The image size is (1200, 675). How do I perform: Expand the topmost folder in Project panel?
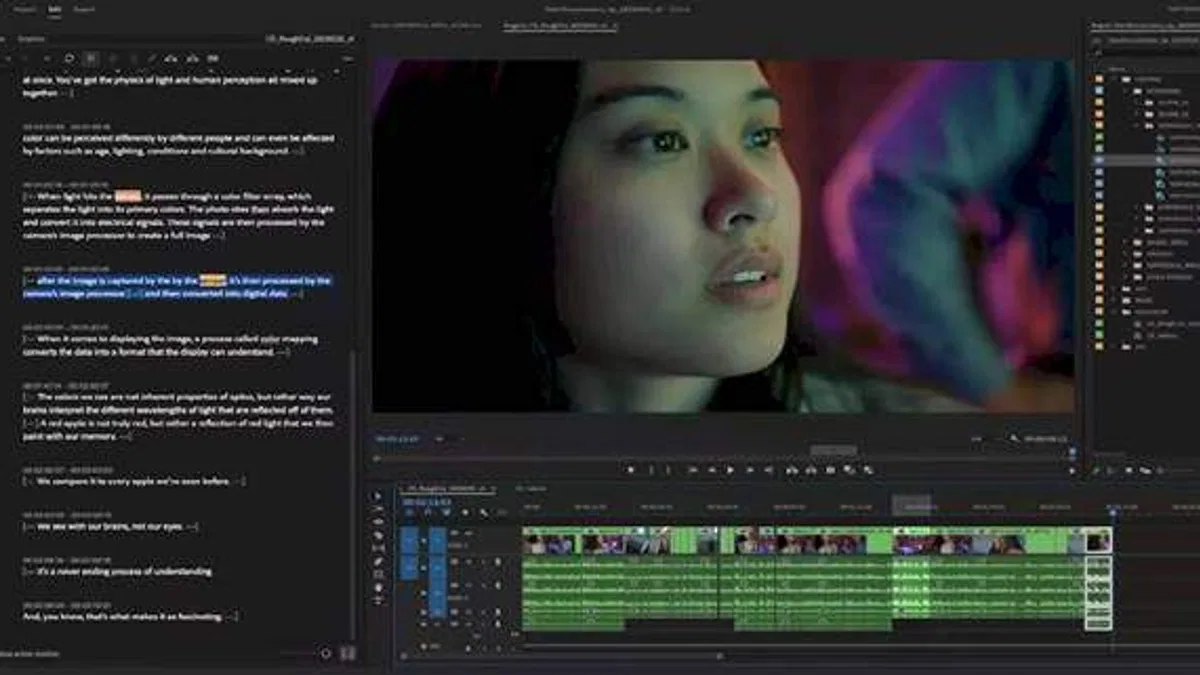(x=1114, y=78)
